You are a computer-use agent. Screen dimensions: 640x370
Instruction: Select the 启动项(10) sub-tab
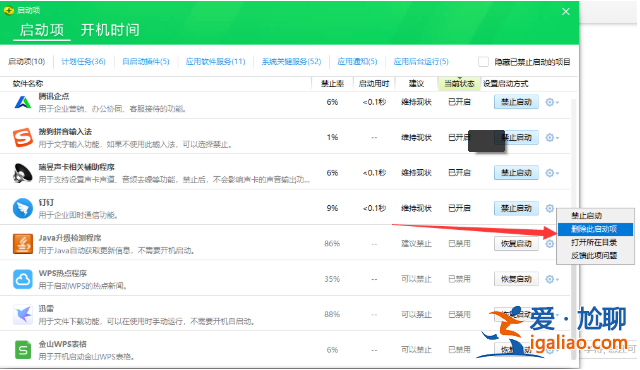[27, 62]
